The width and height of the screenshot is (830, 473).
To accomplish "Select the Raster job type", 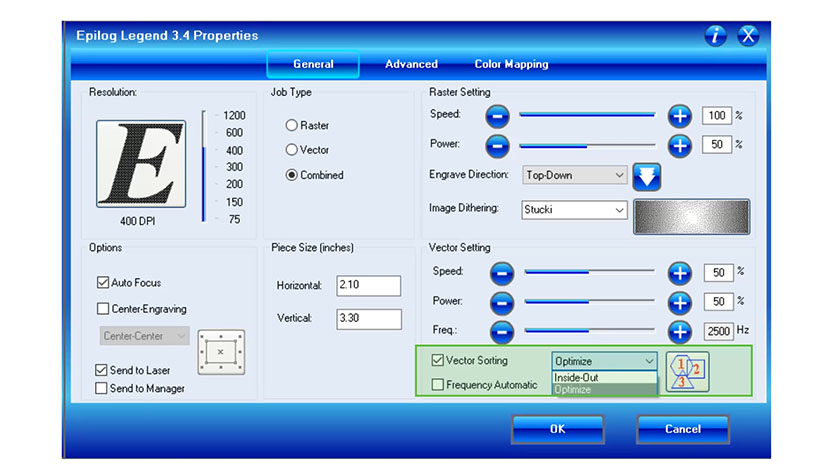I will click(x=292, y=126).
